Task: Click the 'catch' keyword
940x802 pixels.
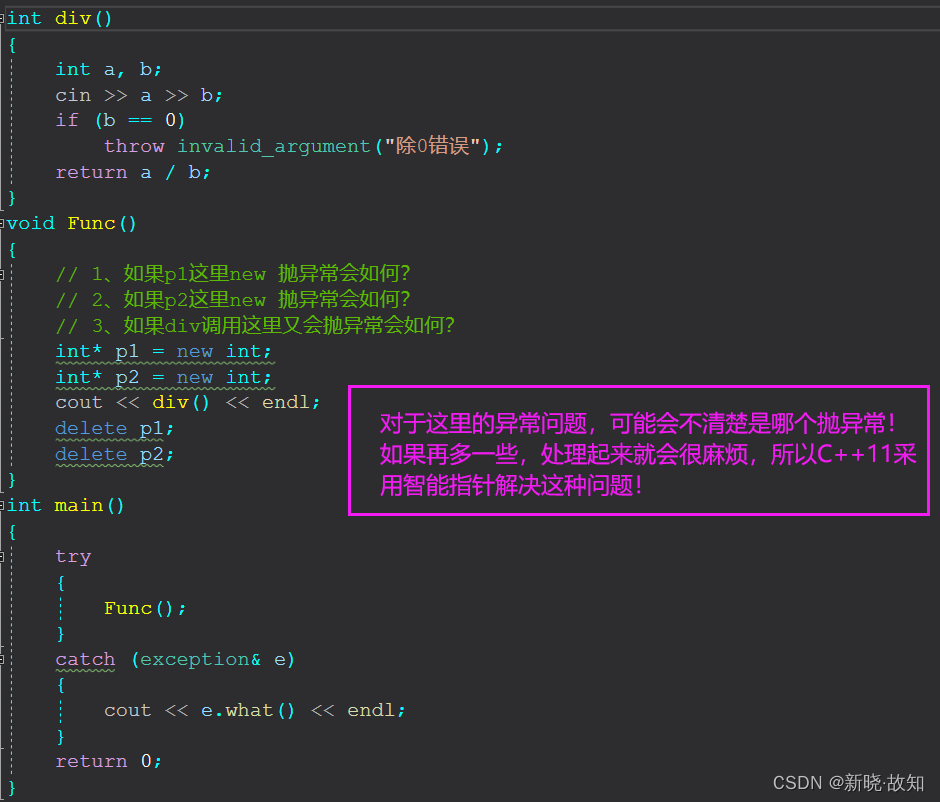Action: [x=85, y=659]
